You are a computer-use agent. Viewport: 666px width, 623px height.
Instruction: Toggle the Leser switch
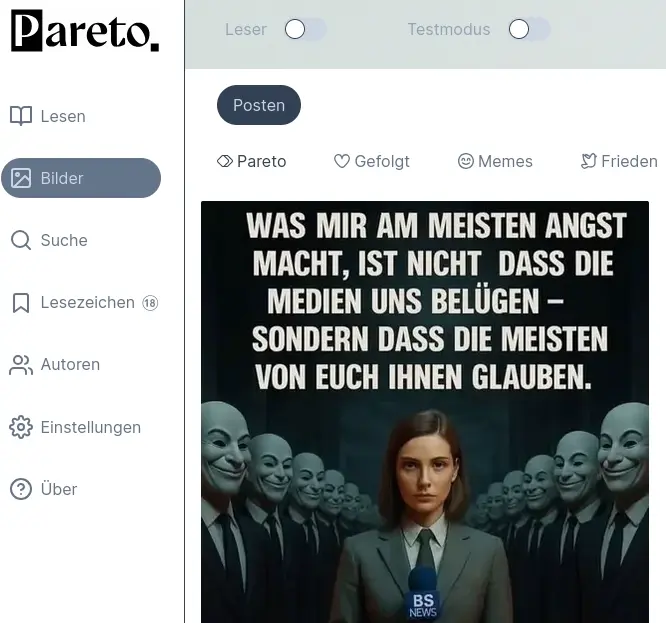coord(305,30)
